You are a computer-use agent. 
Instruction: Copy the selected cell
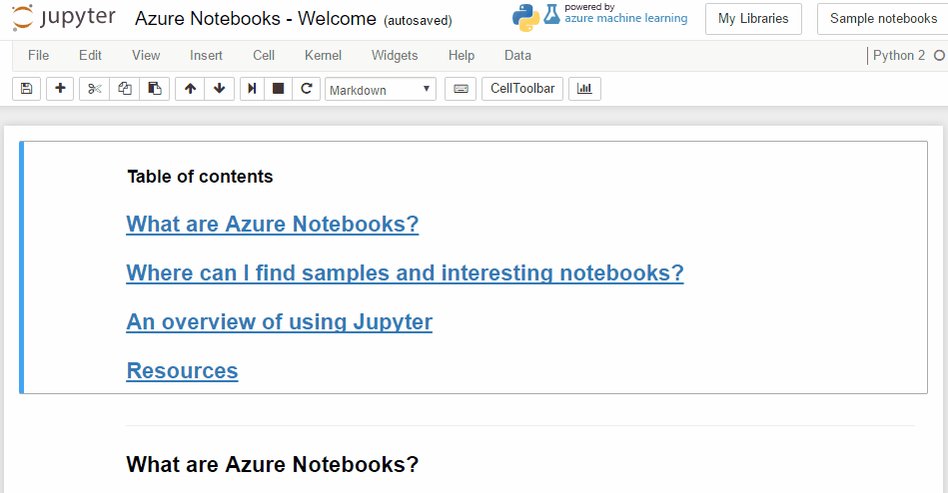click(125, 89)
